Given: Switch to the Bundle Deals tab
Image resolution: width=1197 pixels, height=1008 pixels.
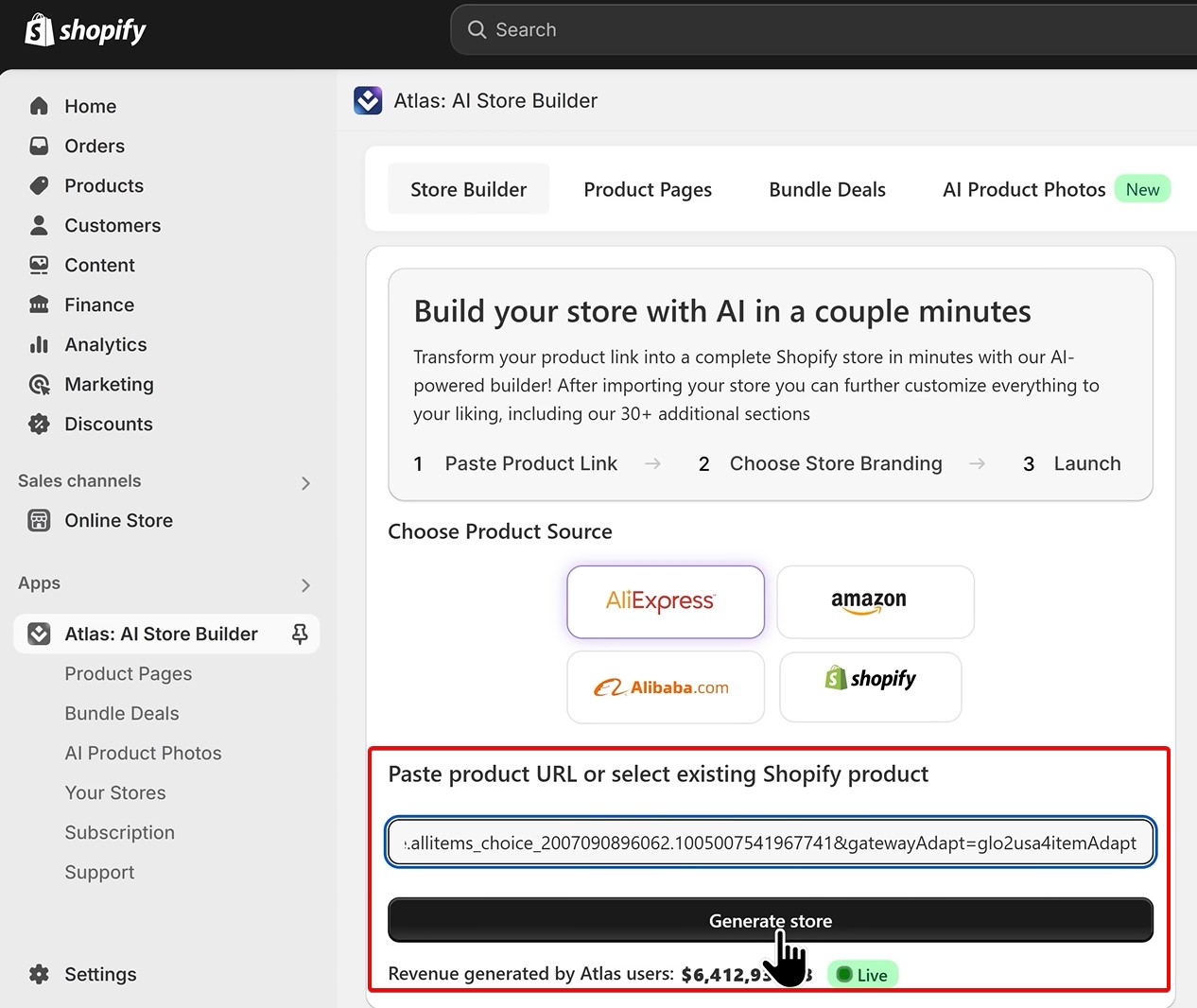Looking at the screenshot, I should pyautogui.click(x=826, y=189).
